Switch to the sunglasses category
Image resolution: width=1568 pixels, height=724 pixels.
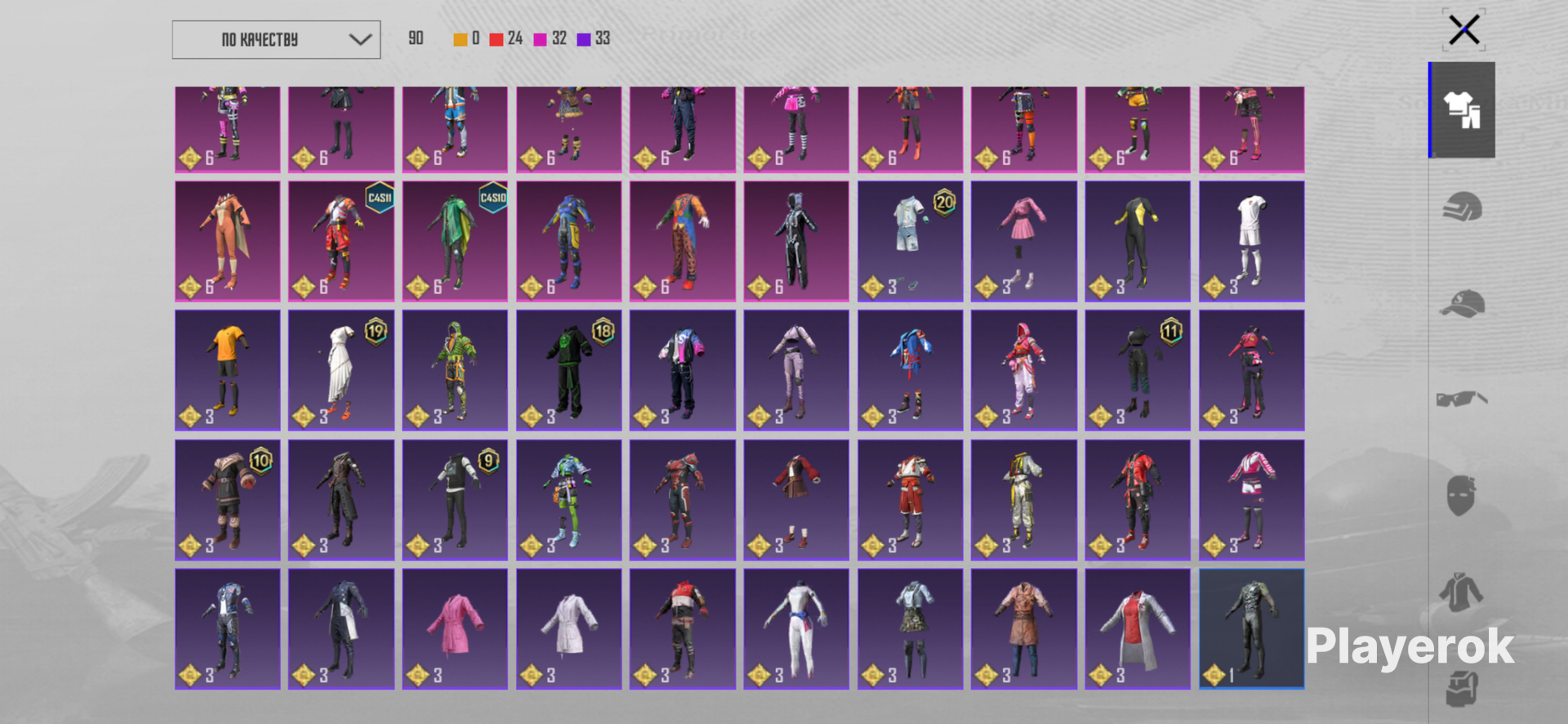click(x=1462, y=399)
